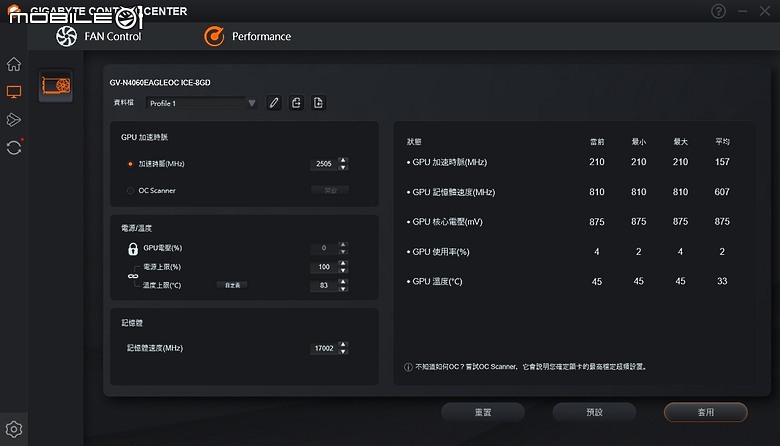Open the Home page in the sidebar
Viewport: 780px width, 446px height.
(x=14, y=64)
